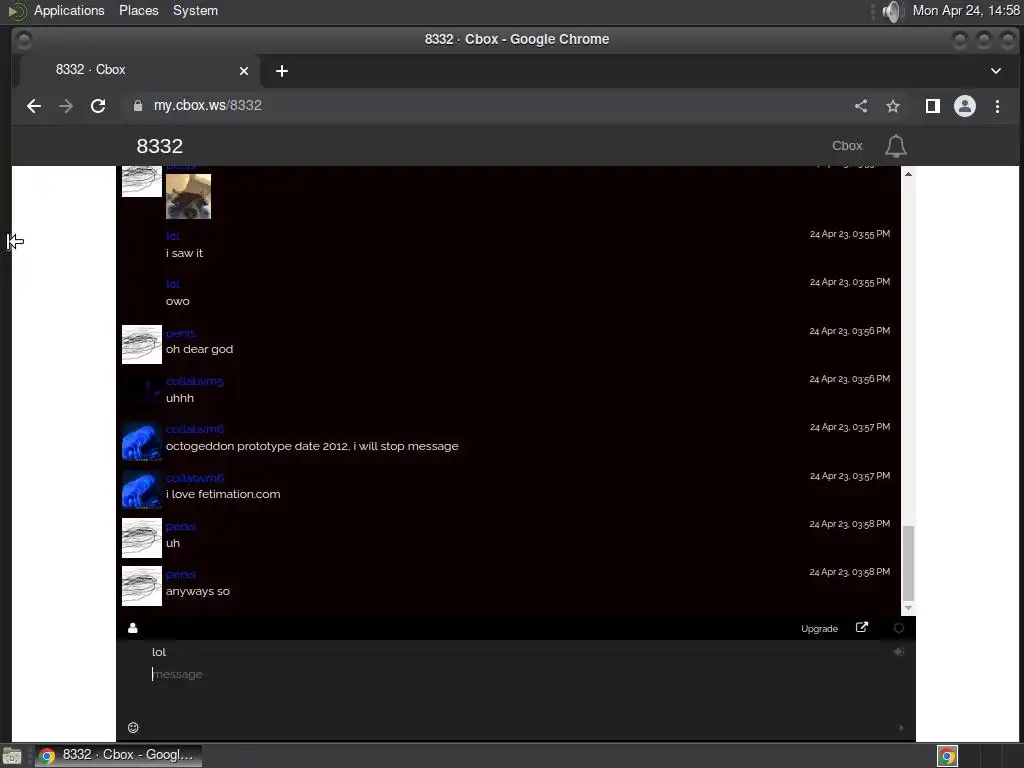The image size is (1024, 768).
Task: Click username lol above 'owo'
Action: [x=172, y=284]
